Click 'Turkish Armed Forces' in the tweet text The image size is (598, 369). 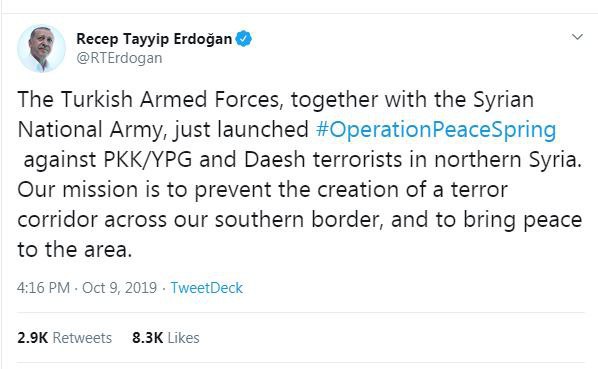coord(172,99)
